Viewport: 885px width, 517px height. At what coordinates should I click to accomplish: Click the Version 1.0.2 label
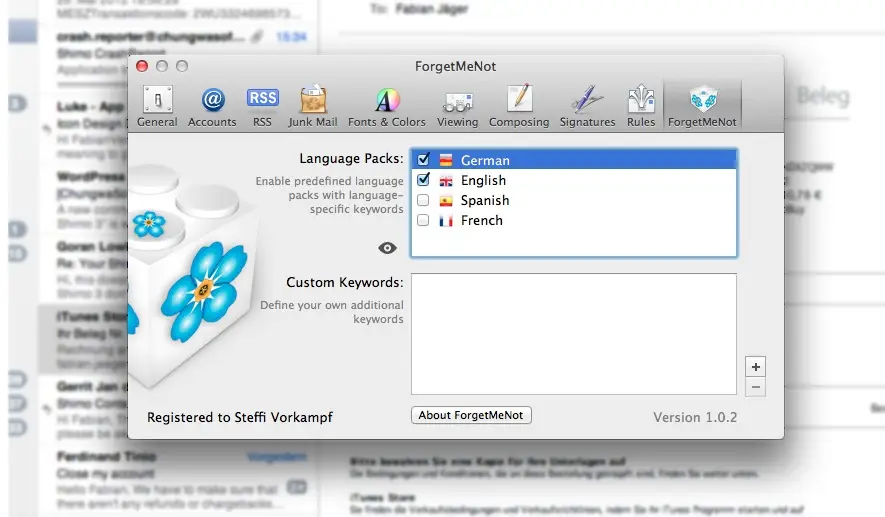click(695, 417)
